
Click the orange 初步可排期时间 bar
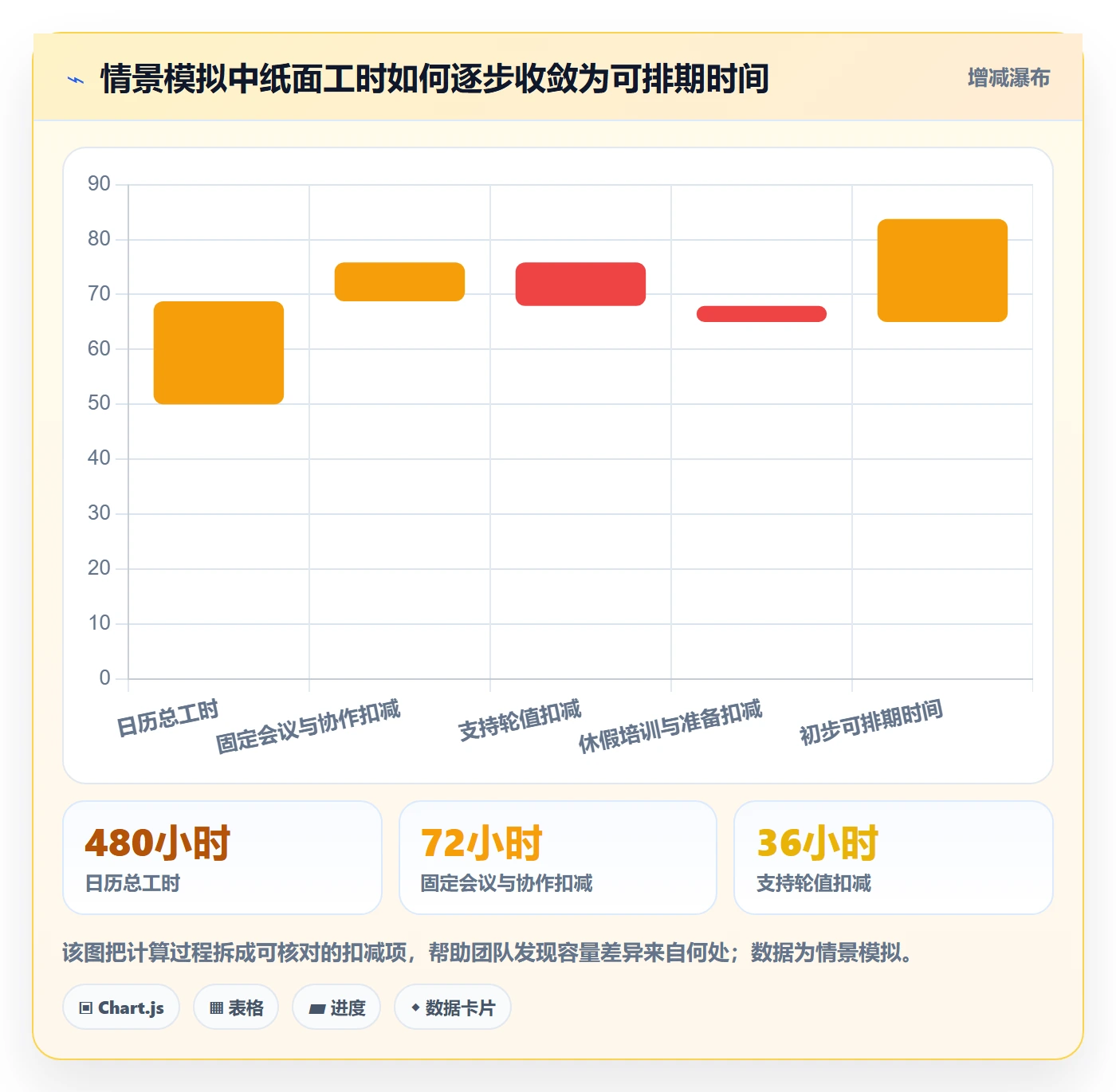(942, 270)
